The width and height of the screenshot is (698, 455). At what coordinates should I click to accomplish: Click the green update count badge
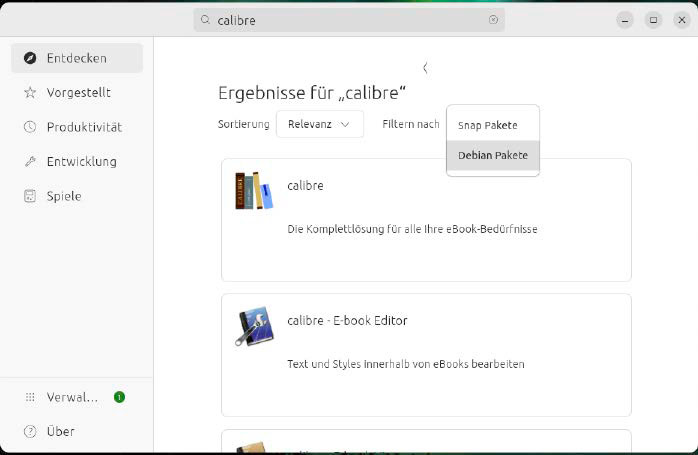coord(119,397)
